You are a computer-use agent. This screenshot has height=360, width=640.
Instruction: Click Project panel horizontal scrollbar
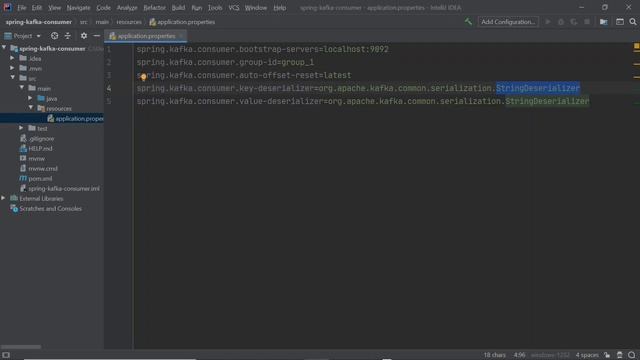[20, 347]
